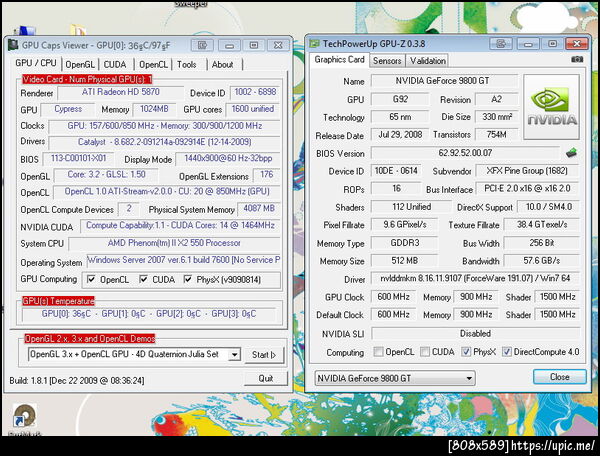The image size is (600, 456).
Task: Click the NVIDIA logo in GPU-Z
Action: point(551,107)
